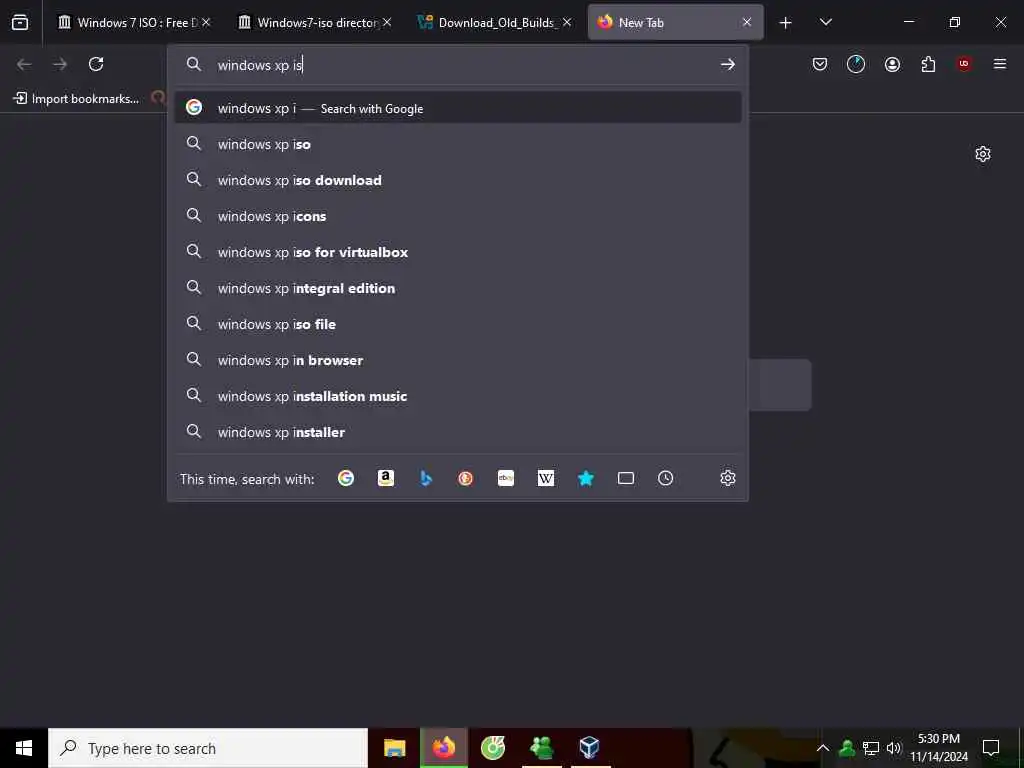1024x768 pixels.
Task: Open the Firefox hamburger menu
Action: pos(1000,64)
